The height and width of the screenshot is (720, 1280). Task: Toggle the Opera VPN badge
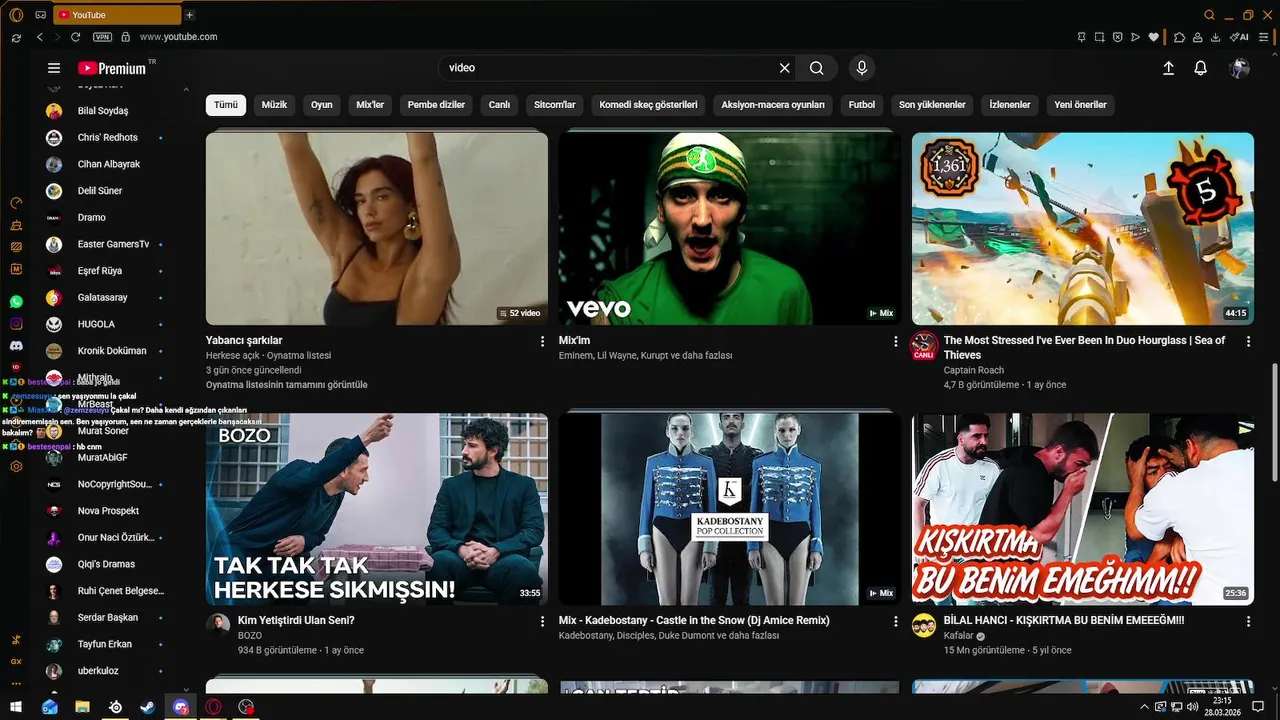[x=102, y=37]
